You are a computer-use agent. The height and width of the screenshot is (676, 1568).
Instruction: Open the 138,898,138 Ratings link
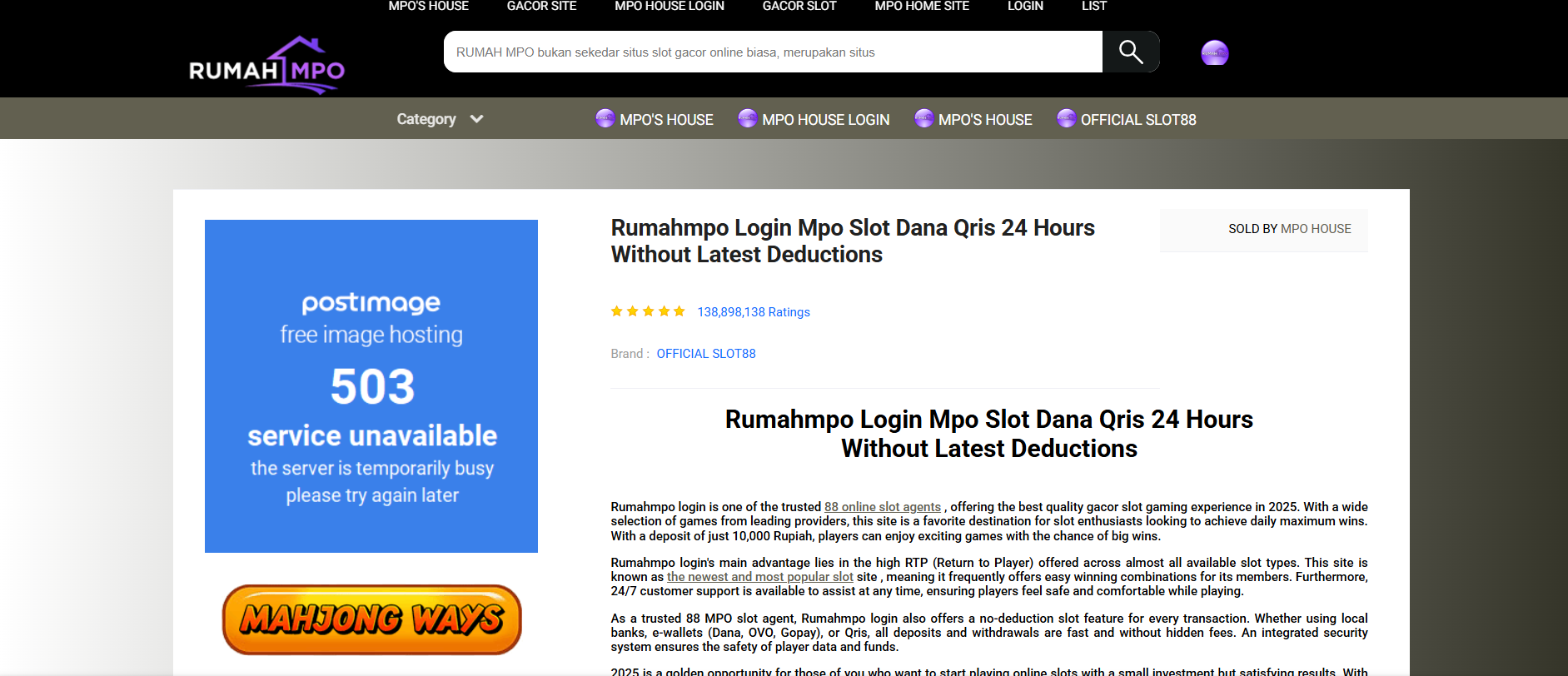point(754,312)
